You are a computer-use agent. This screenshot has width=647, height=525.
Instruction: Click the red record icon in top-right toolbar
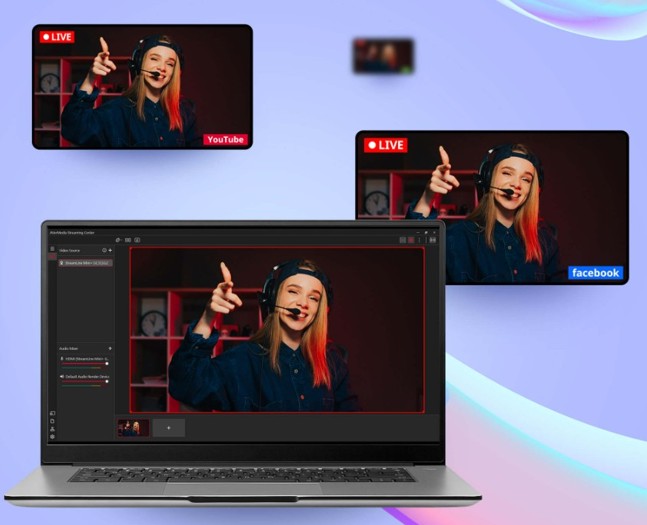[x=410, y=240]
